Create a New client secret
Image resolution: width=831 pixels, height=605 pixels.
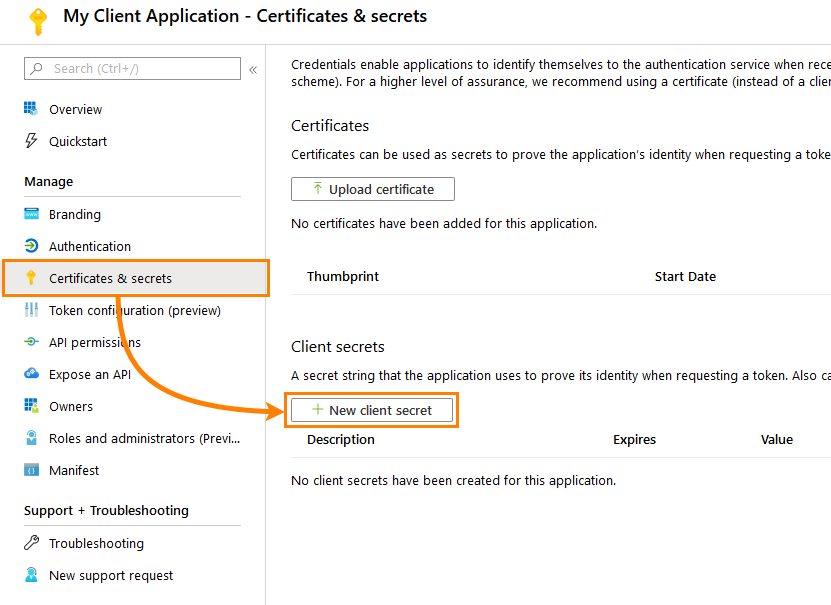pyautogui.click(x=372, y=410)
